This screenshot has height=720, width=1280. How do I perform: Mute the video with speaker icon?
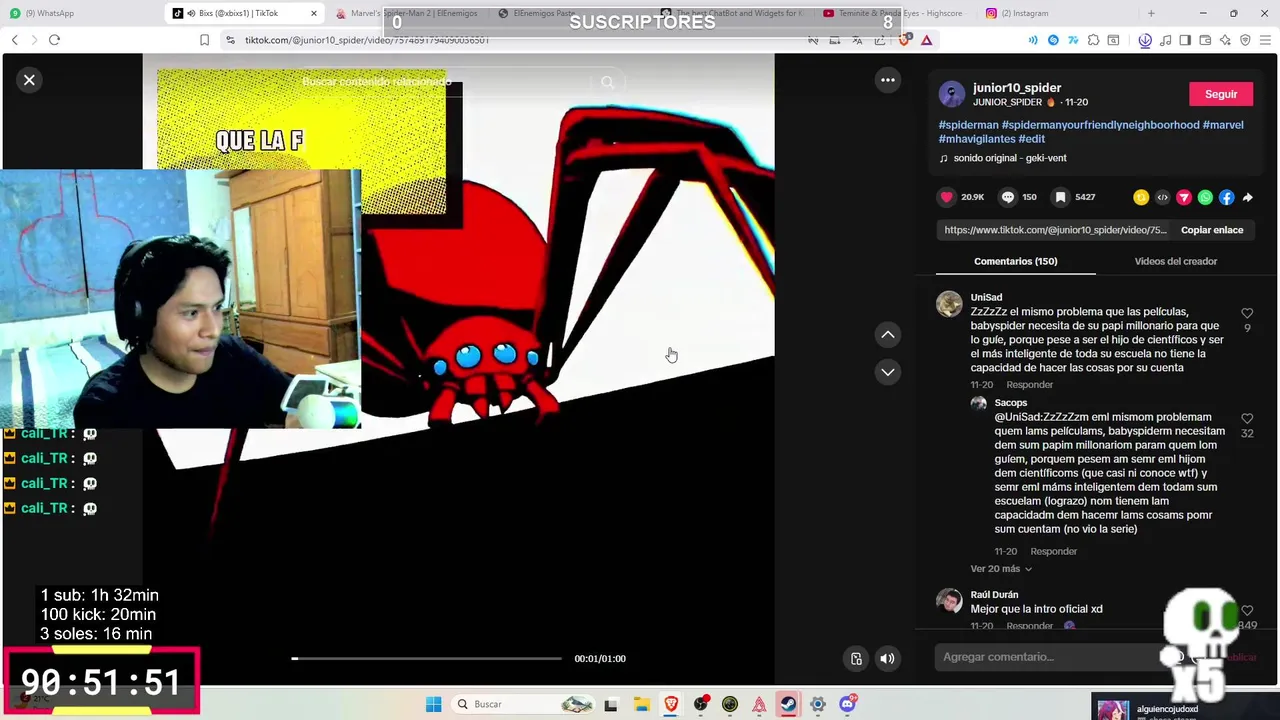coord(887,658)
